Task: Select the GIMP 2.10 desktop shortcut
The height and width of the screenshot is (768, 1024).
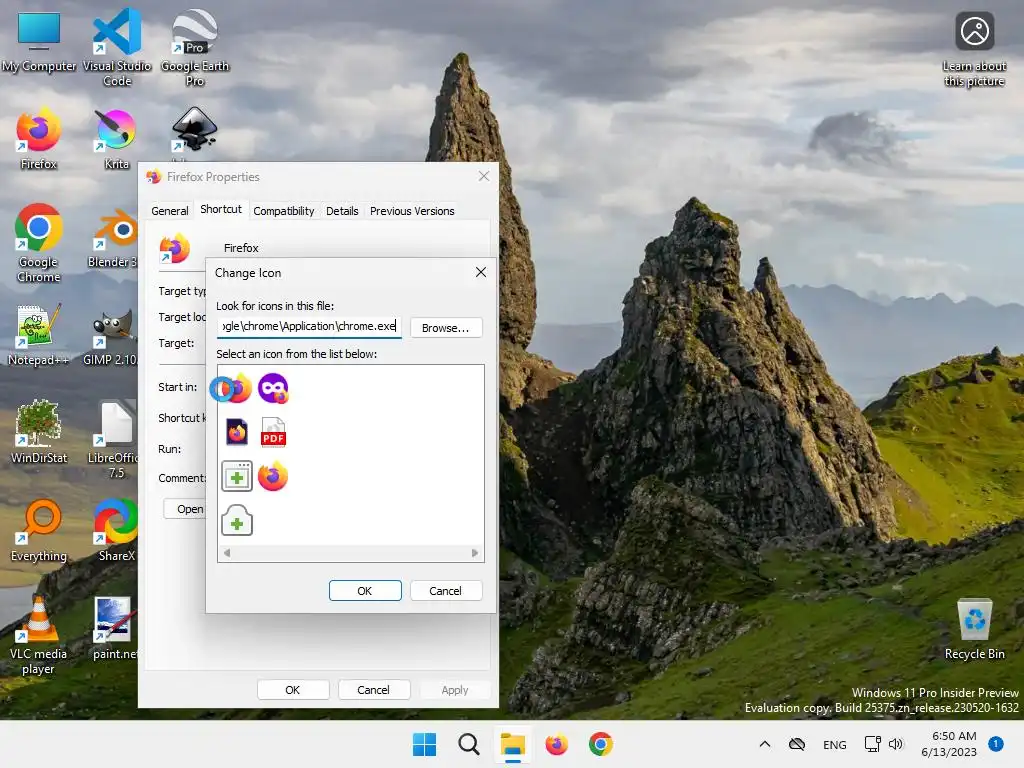Action: point(111,336)
